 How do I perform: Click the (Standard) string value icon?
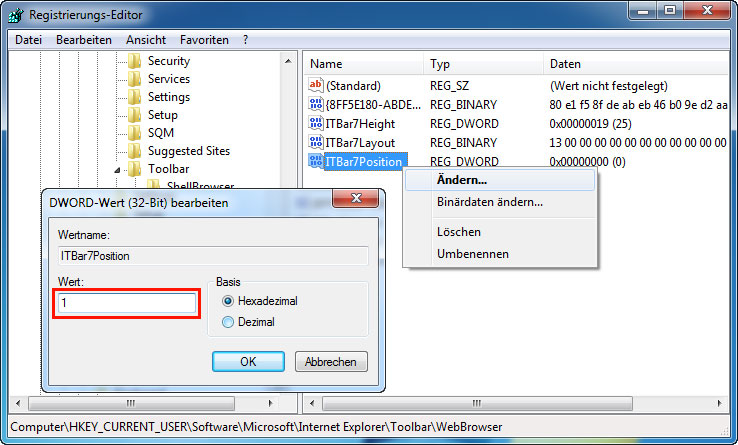coord(316,86)
